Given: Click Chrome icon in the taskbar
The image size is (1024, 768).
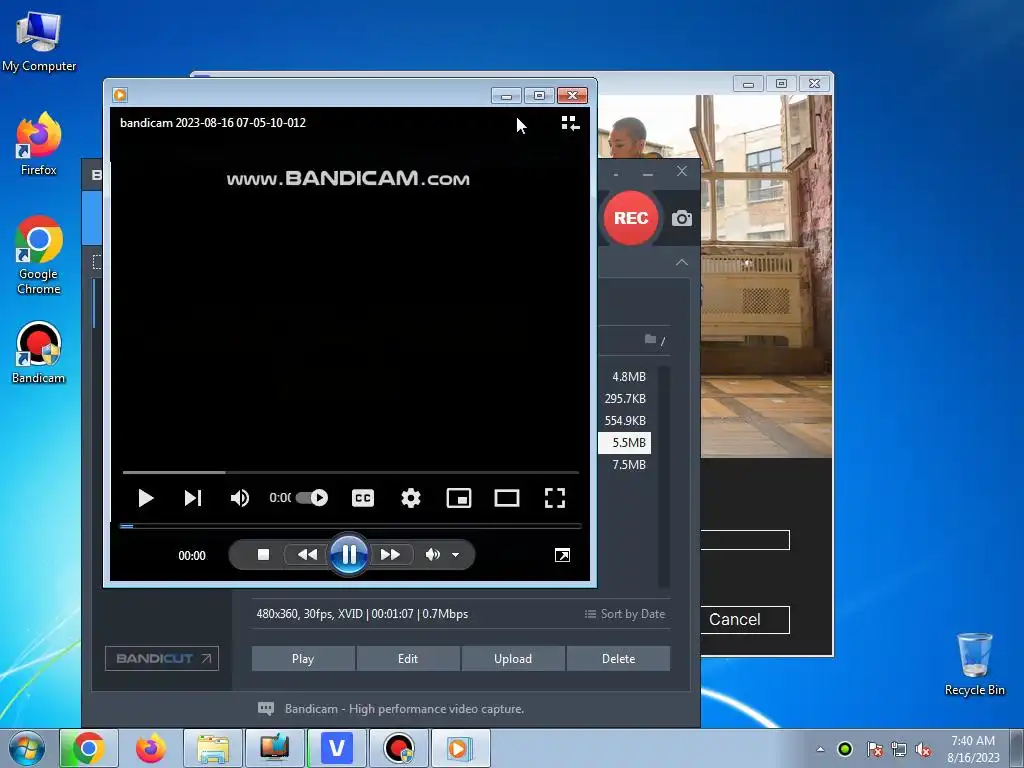Looking at the screenshot, I should (x=89, y=748).
